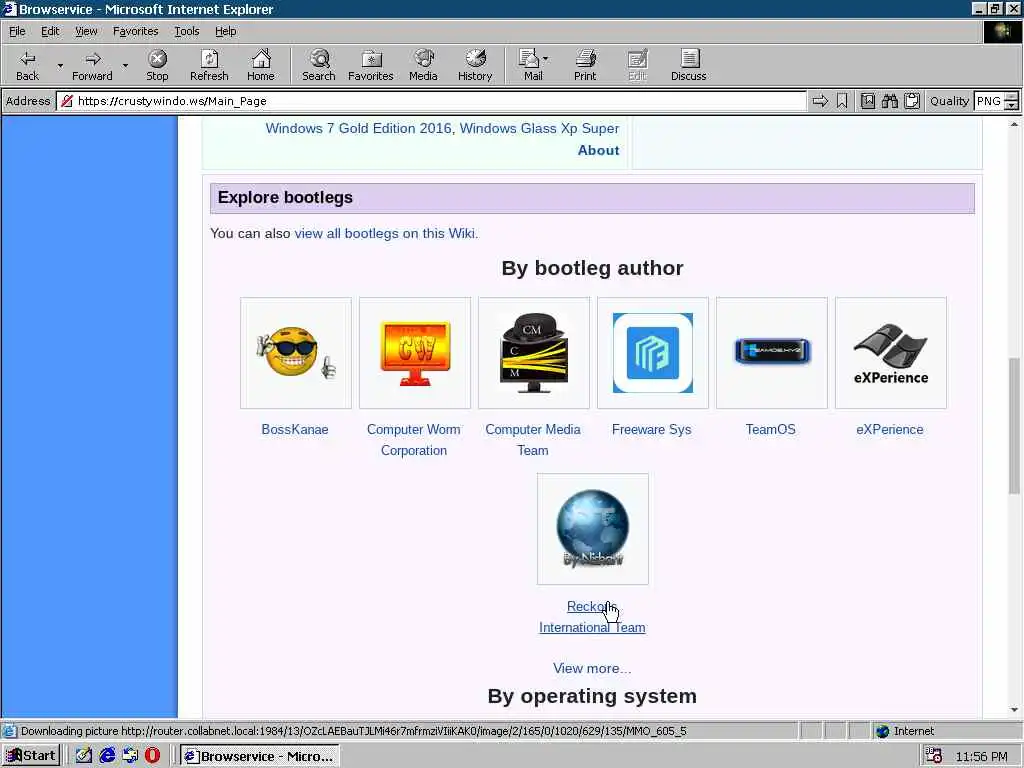This screenshot has width=1024, height=768.
Task: Click the first quick launch icon with pencil
Action: pyautogui.click(x=84, y=756)
